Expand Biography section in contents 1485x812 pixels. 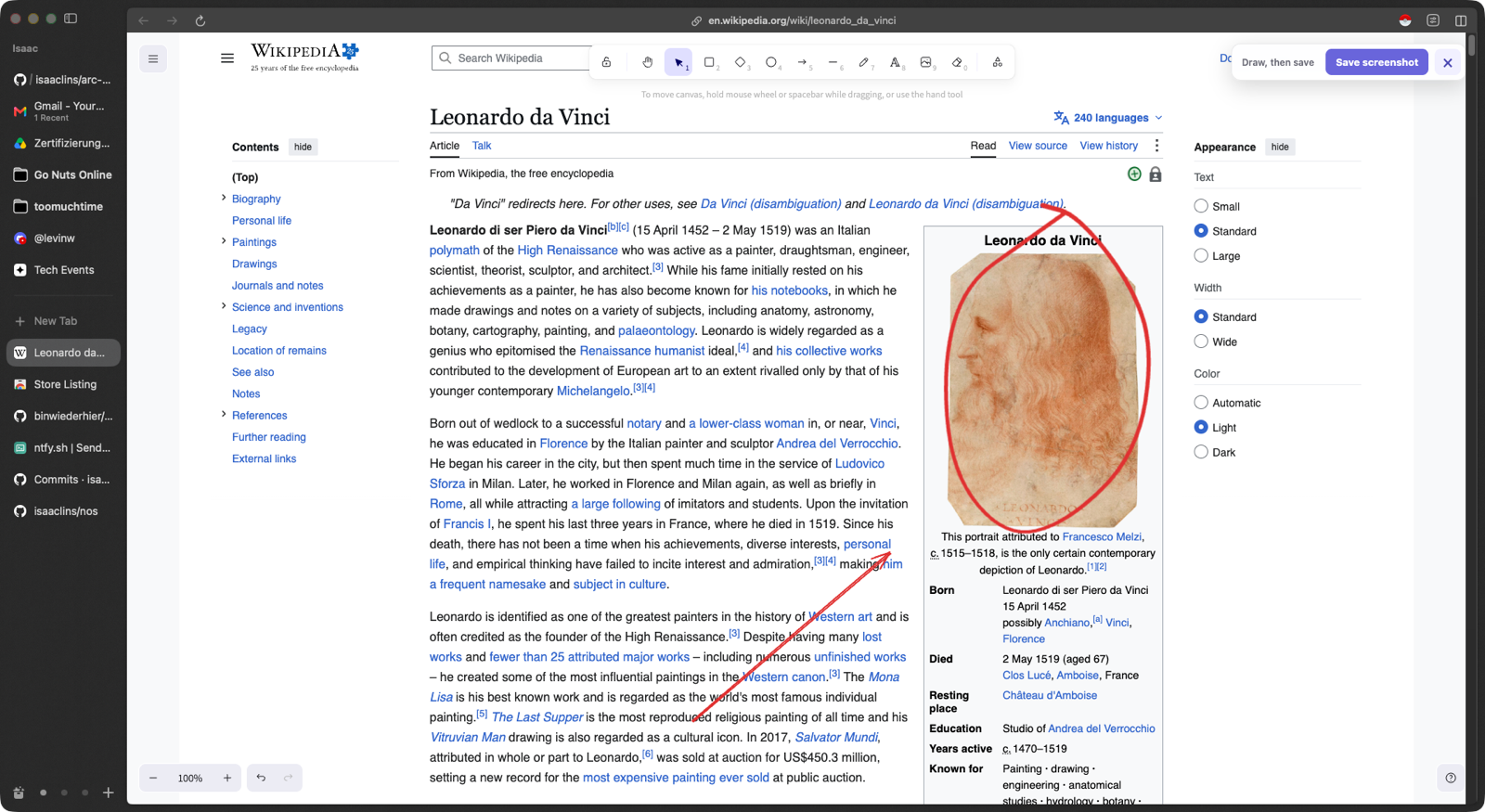(x=224, y=198)
